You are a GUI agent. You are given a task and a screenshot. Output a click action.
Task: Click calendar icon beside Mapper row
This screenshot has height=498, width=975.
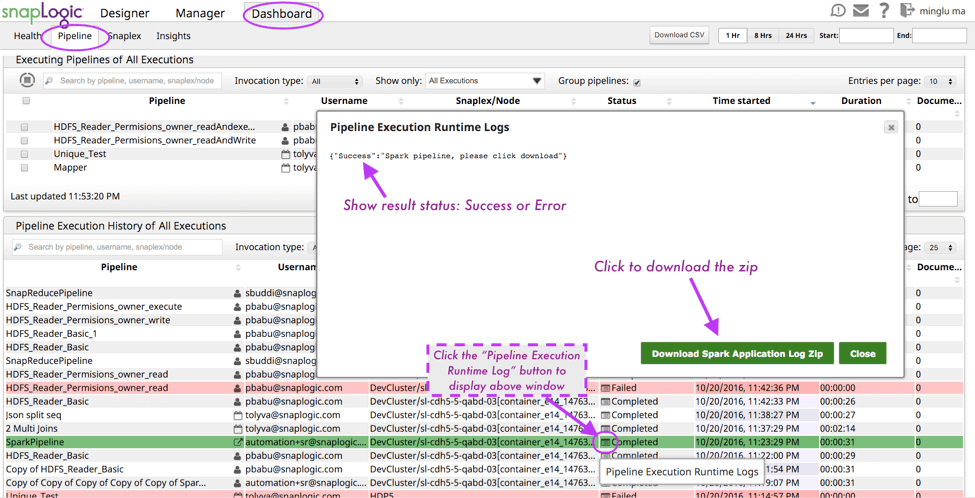[285, 167]
